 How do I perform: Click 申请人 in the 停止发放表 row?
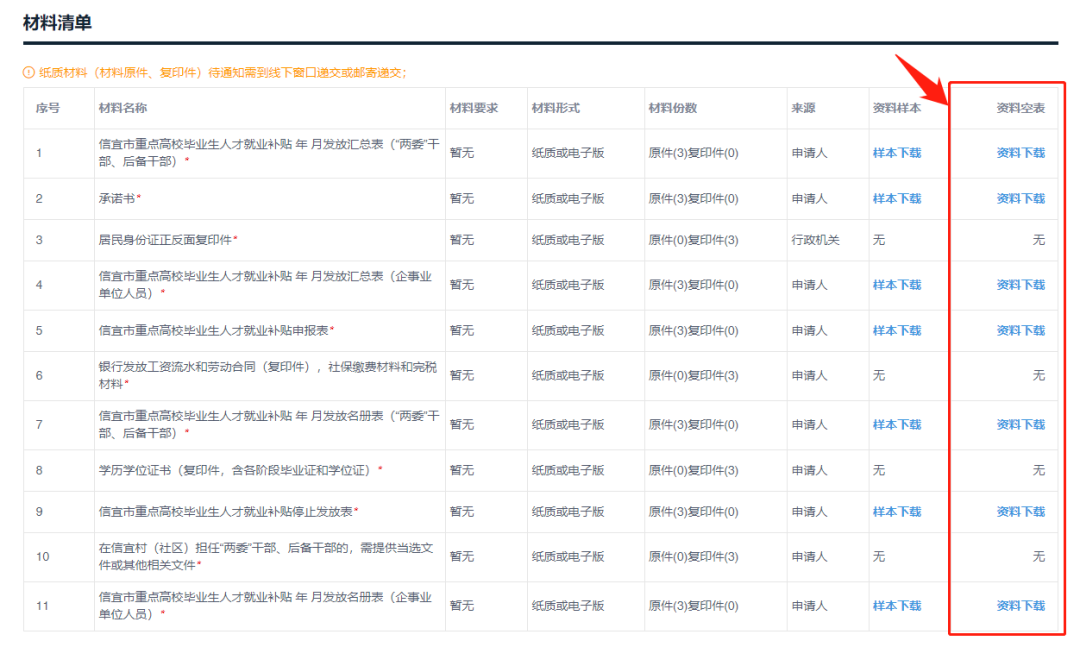[809, 511]
